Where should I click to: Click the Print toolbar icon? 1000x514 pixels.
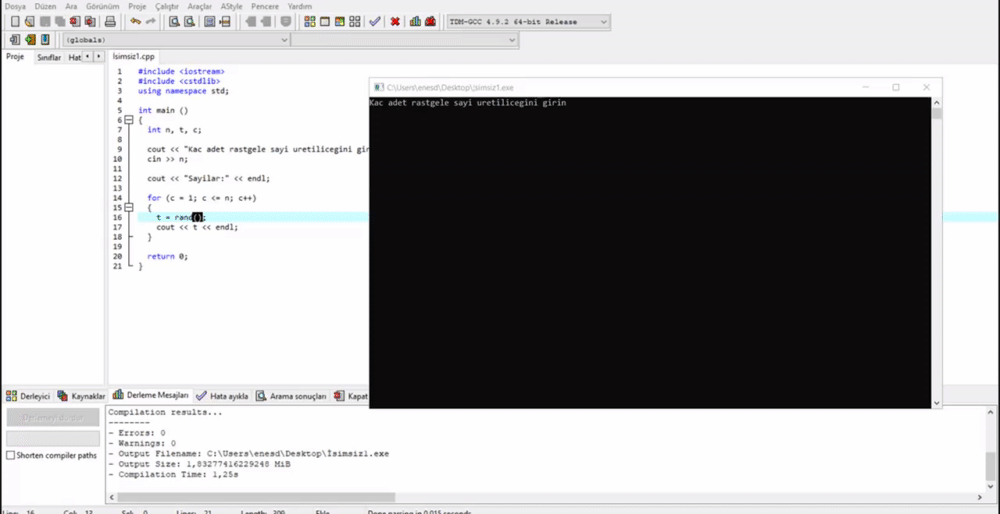coord(110,22)
